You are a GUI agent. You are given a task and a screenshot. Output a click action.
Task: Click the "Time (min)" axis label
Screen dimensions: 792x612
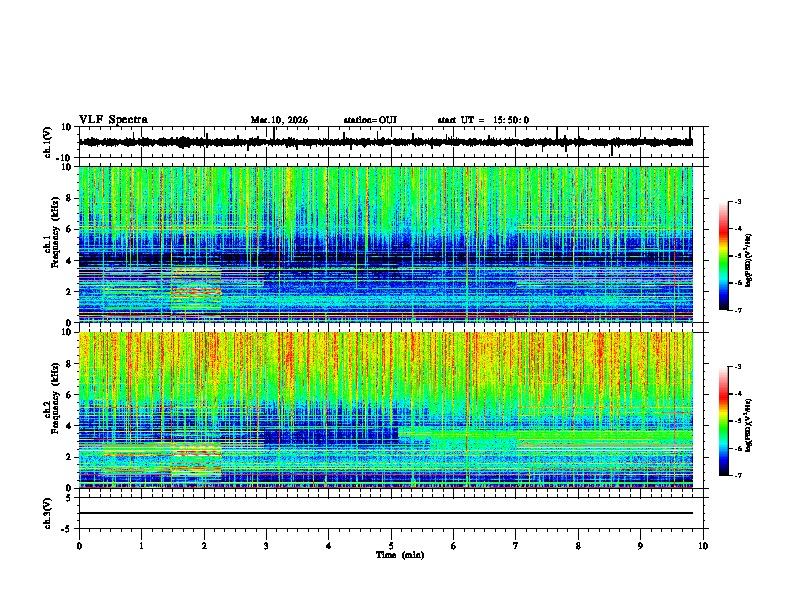point(400,555)
